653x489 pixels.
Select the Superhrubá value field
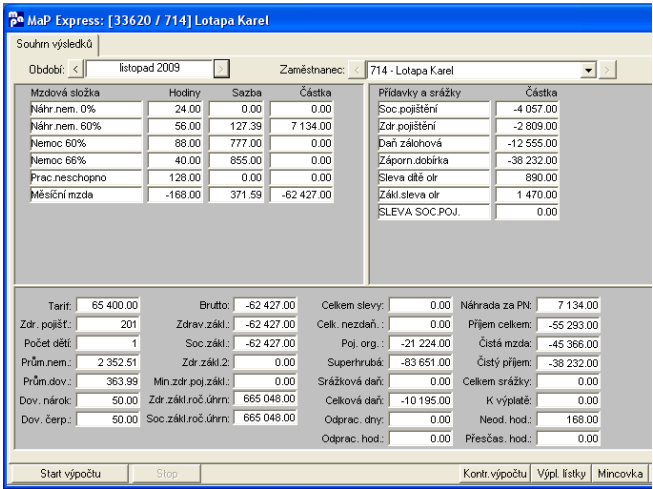pos(420,362)
